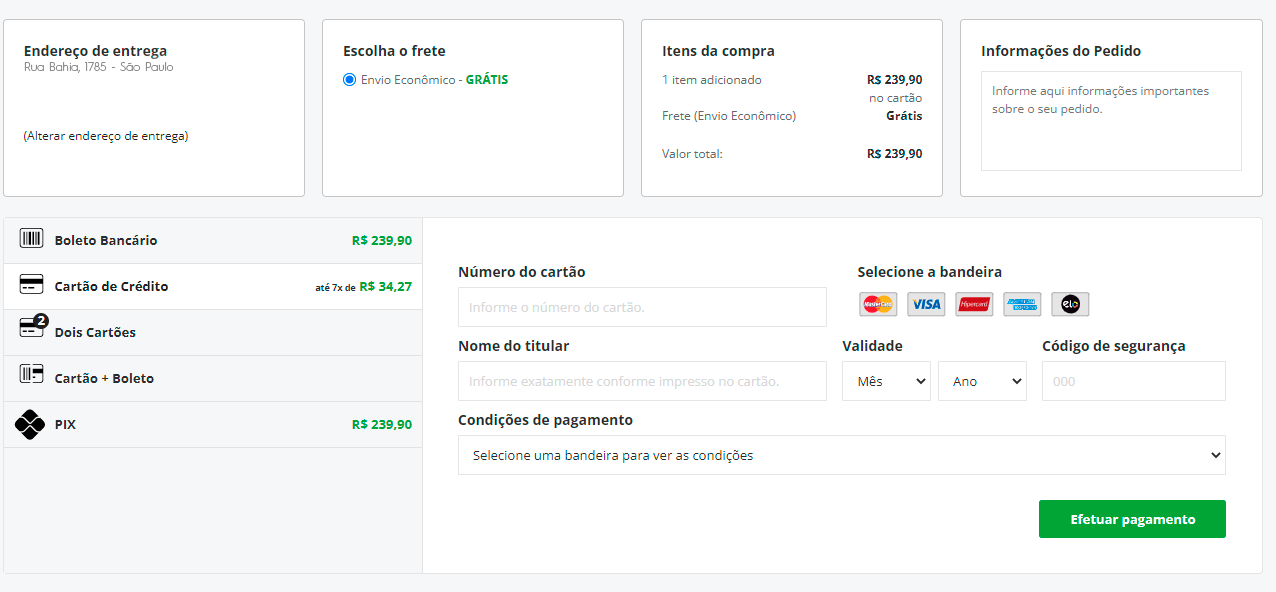Click the Validade label
Image resolution: width=1276 pixels, height=592 pixels.
click(872, 346)
